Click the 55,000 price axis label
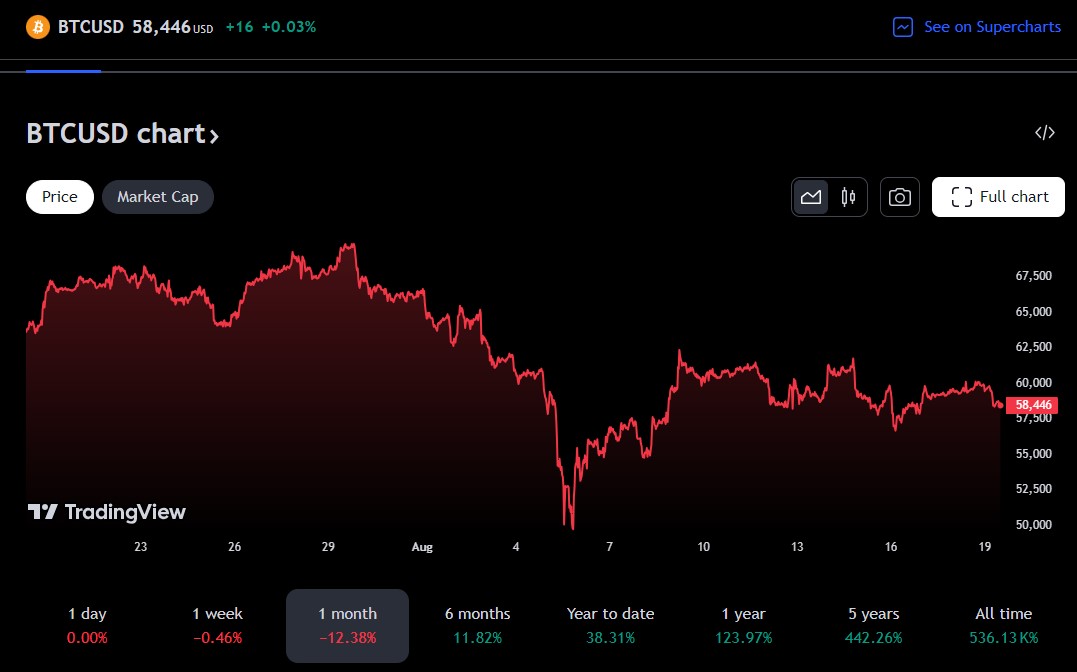Screen dimensions: 1077x672 pyautogui.click(x=1034, y=453)
